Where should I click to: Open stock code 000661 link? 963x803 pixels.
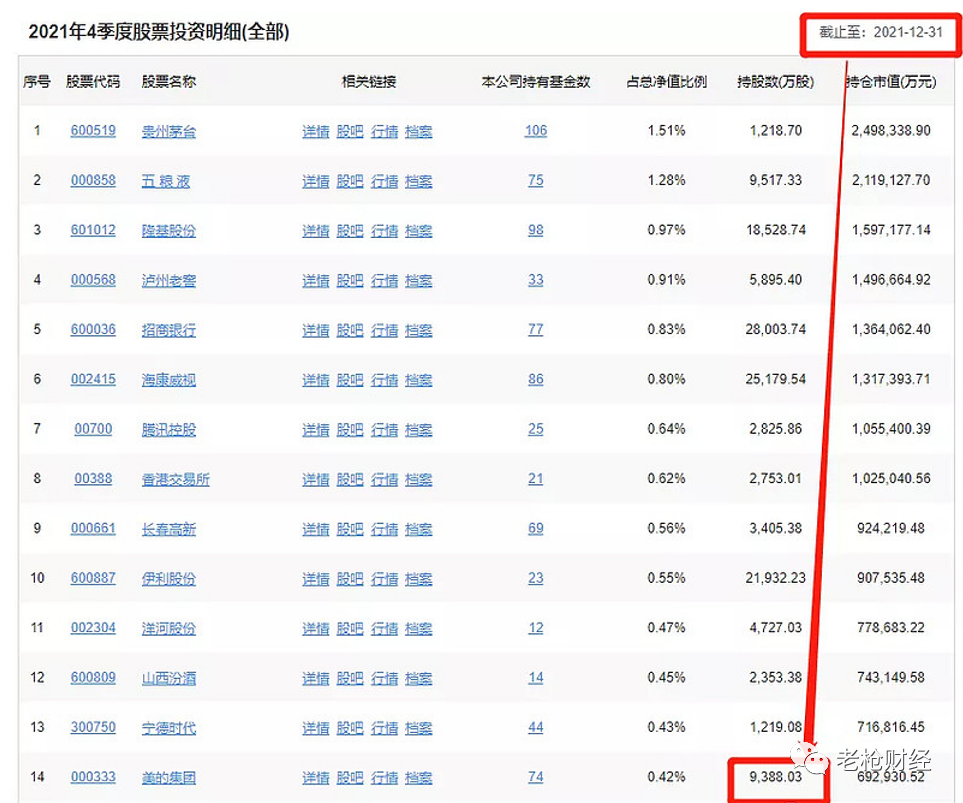click(93, 529)
